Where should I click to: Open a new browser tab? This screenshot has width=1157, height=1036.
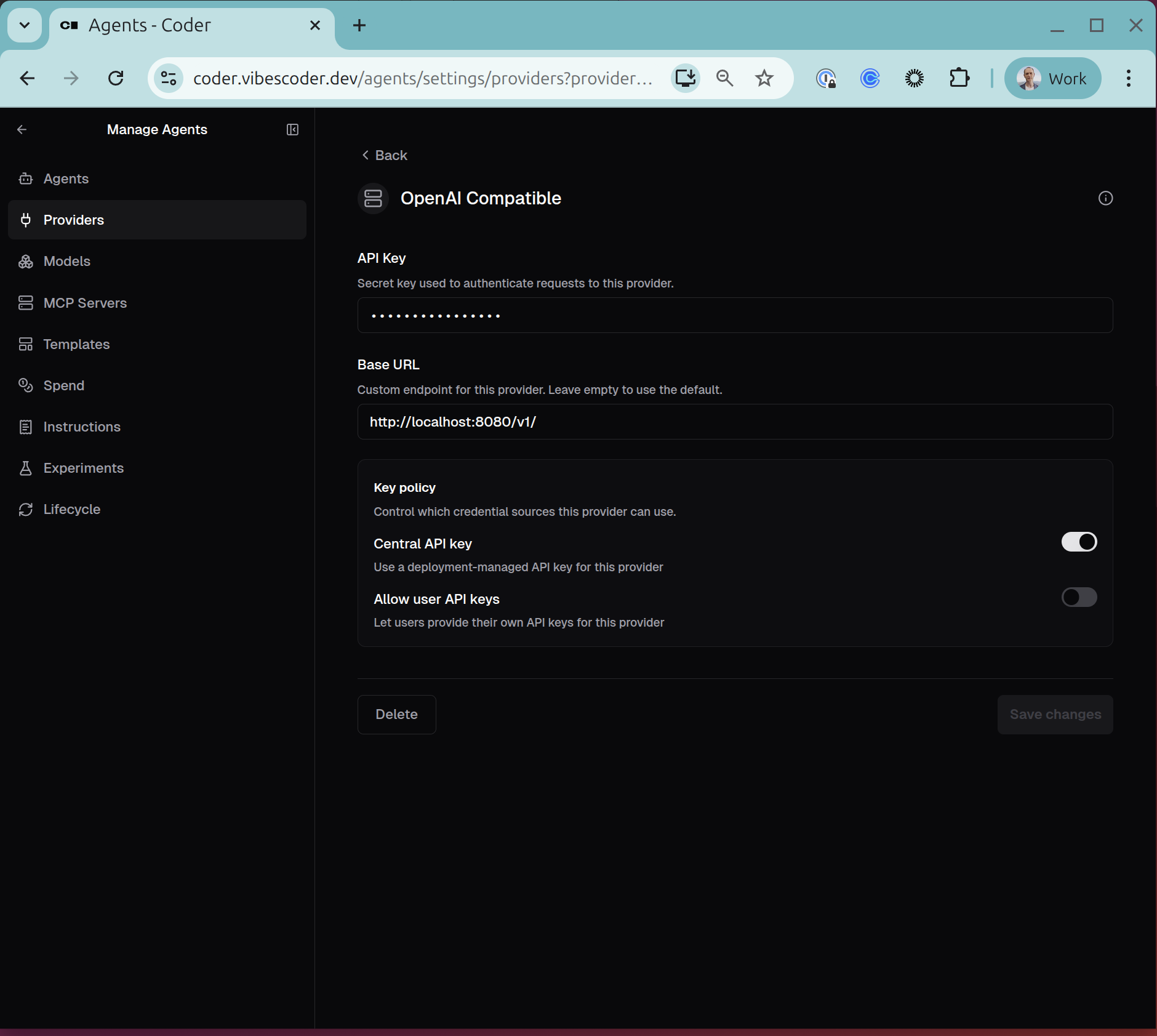pos(359,25)
